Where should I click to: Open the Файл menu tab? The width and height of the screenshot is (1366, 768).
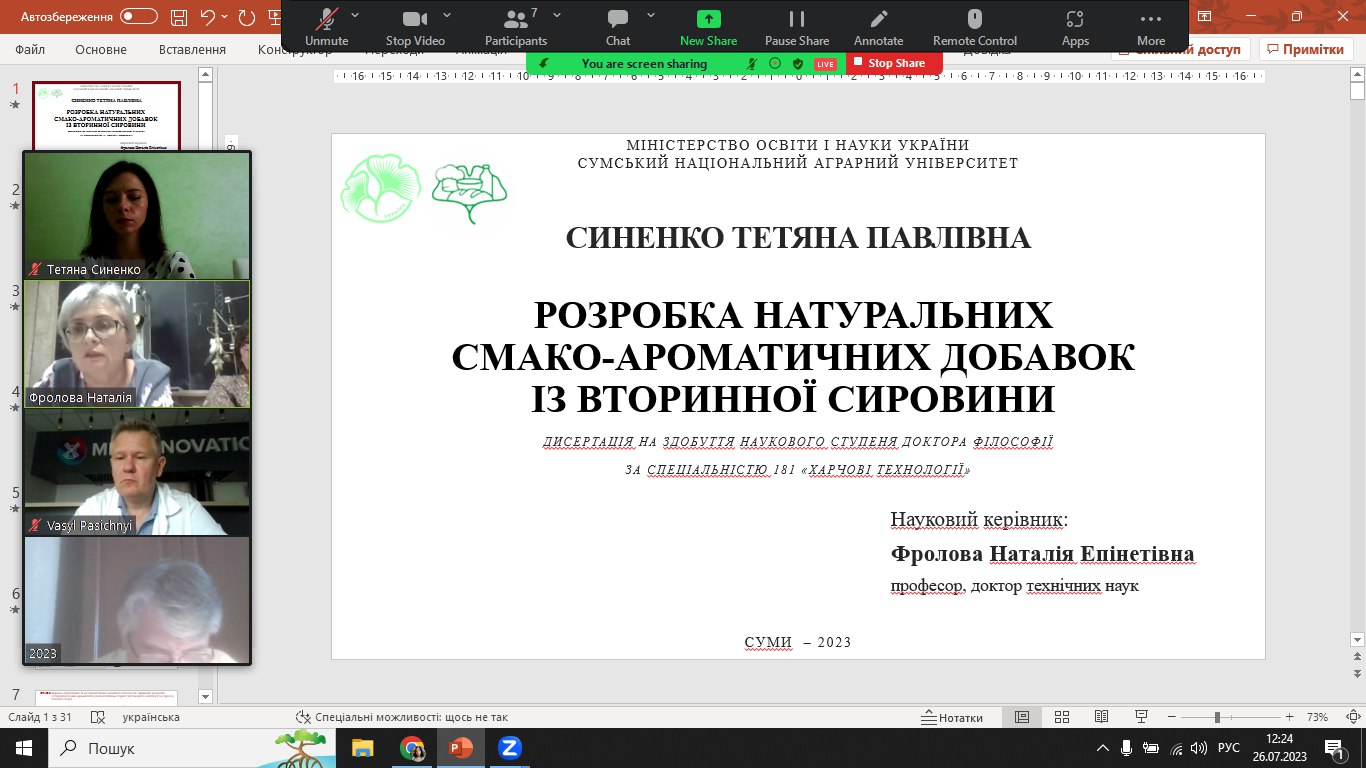30,50
